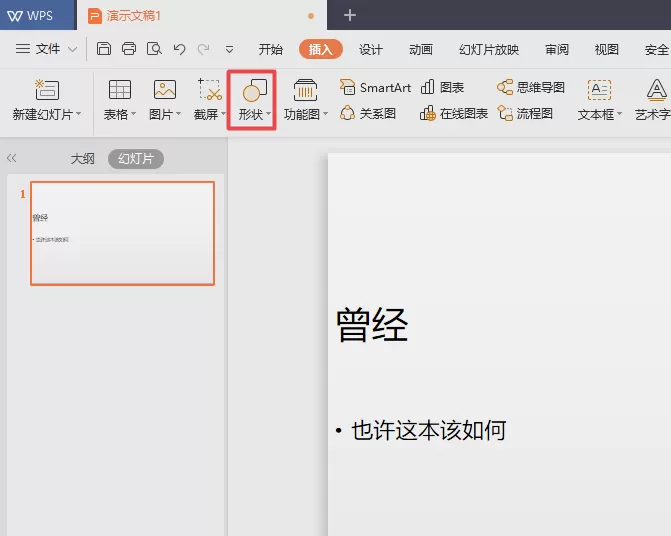Select the 截屏 screenshot tool
The image size is (671, 536).
click(x=210, y=99)
